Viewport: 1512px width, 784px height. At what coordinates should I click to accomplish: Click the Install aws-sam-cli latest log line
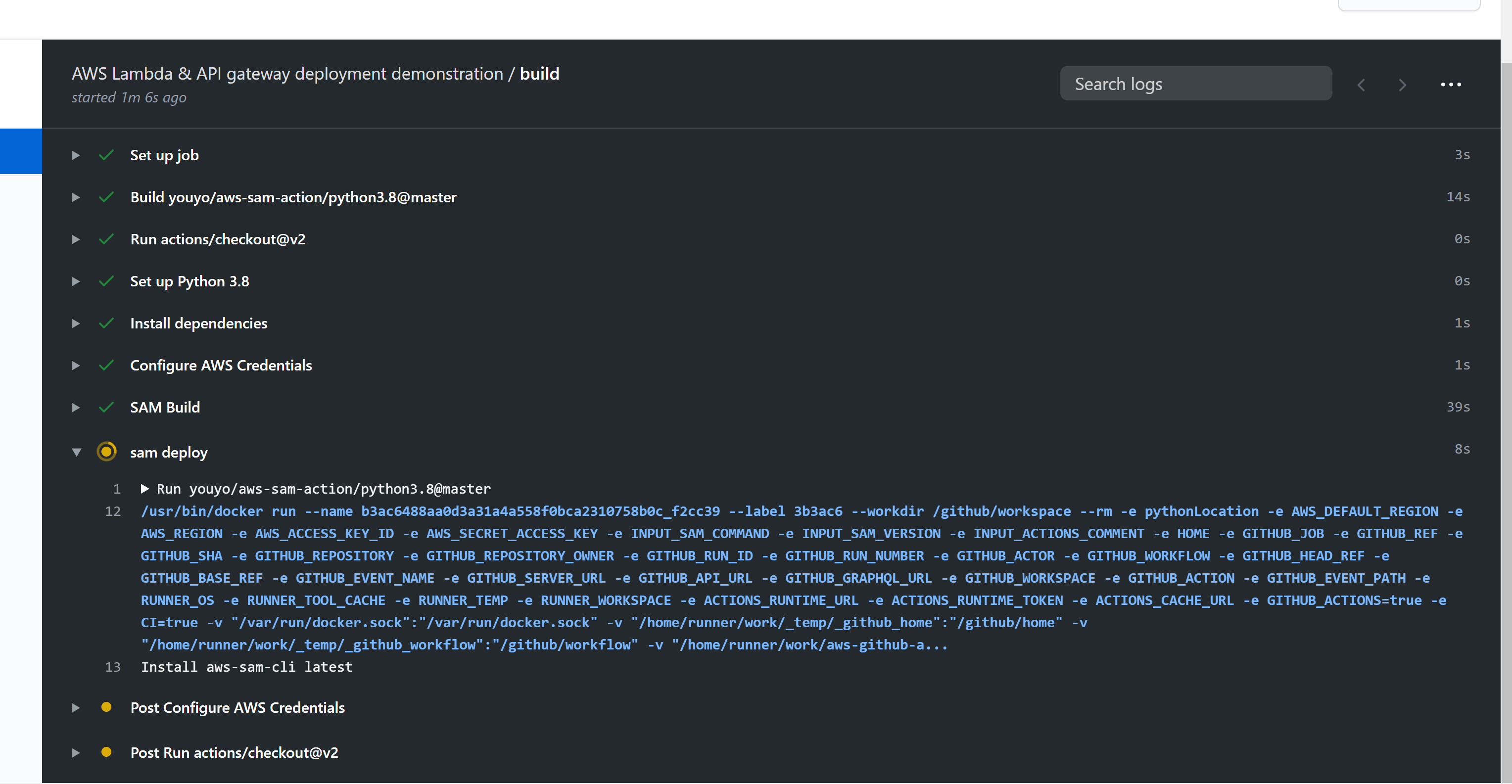point(246,667)
